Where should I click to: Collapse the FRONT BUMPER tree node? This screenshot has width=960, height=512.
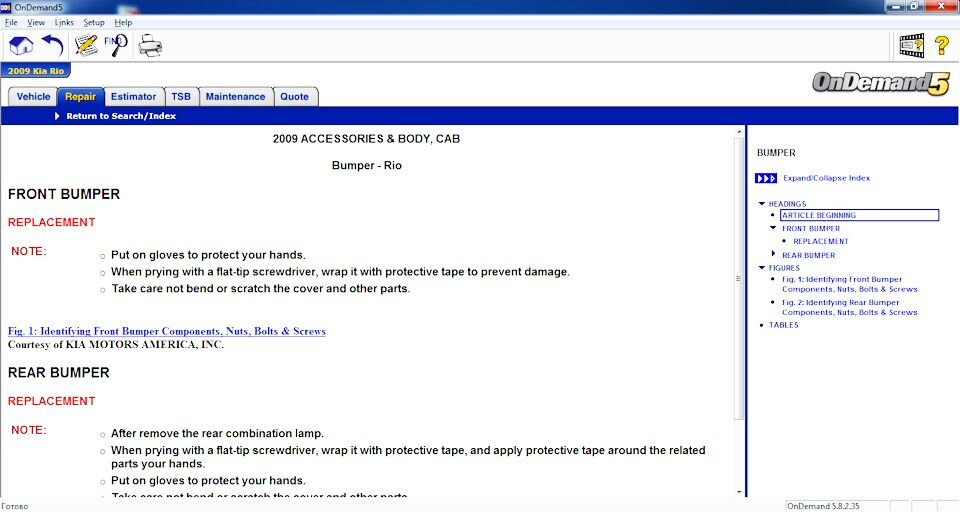tap(773, 228)
